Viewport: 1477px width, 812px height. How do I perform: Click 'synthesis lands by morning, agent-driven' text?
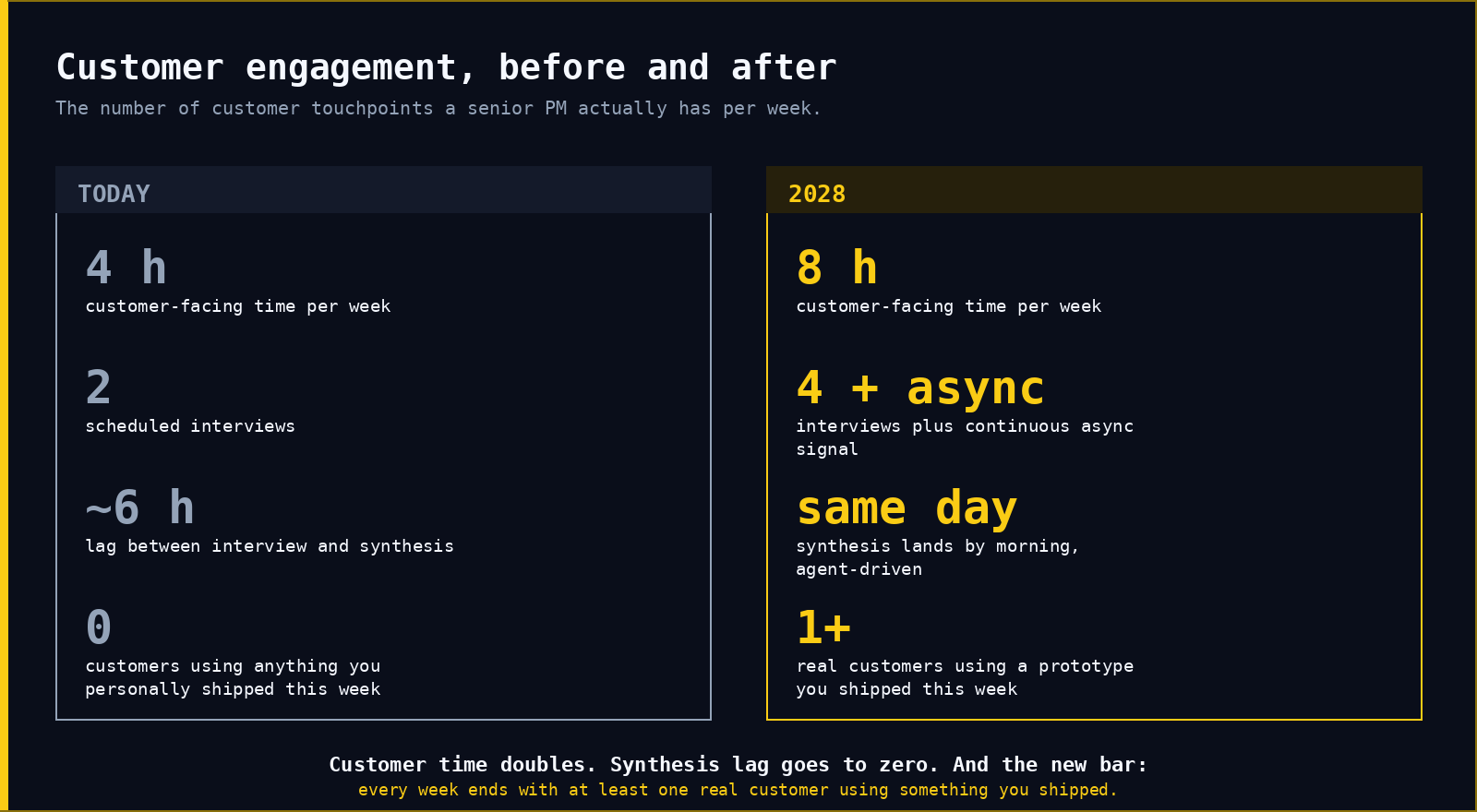tap(938, 557)
